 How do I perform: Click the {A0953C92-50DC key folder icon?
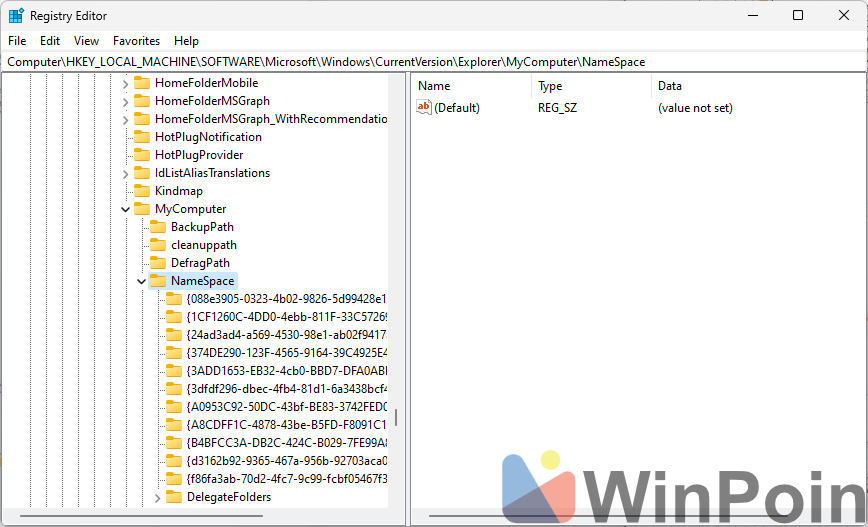pyautogui.click(x=174, y=407)
